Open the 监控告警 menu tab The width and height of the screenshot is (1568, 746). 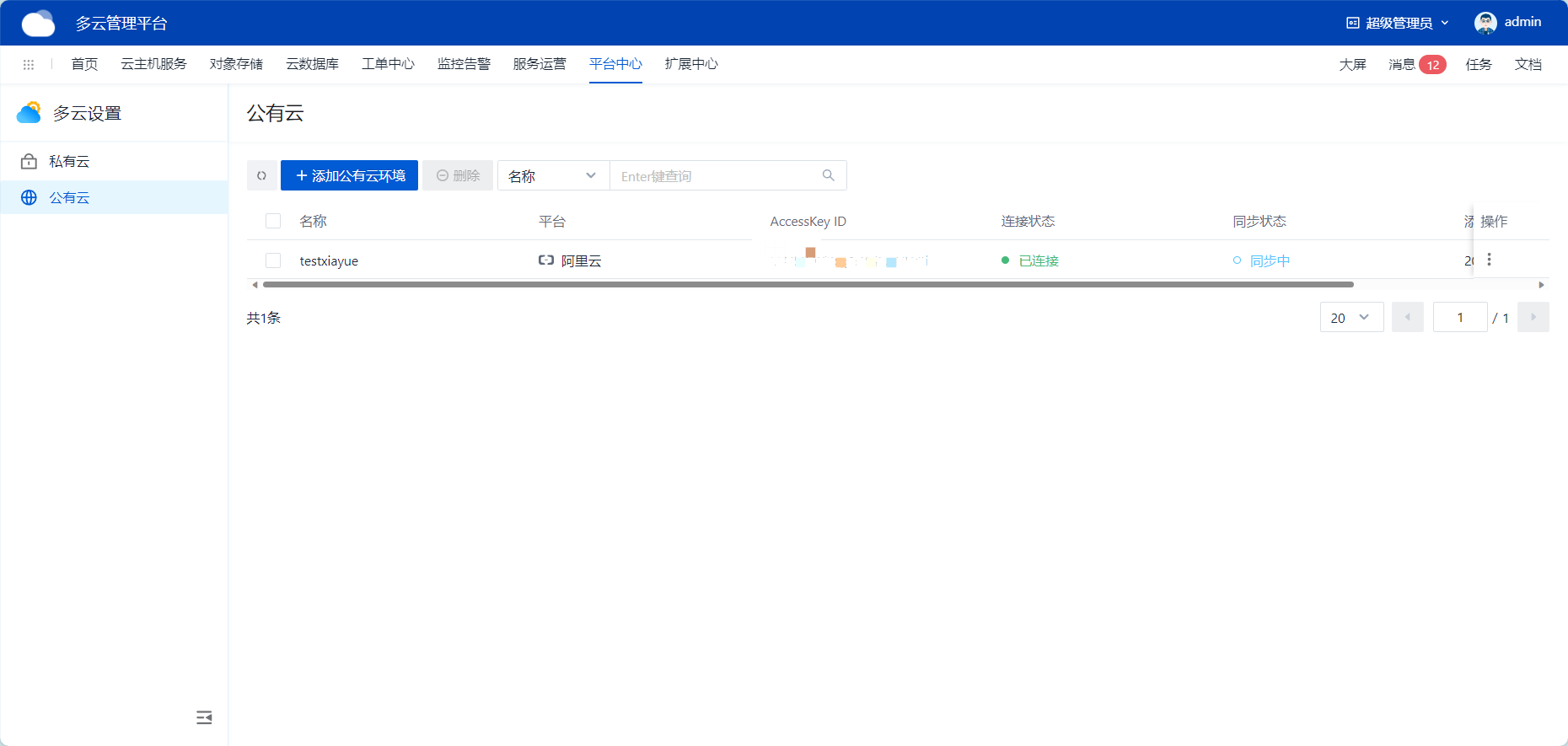click(x=464, y=64)
